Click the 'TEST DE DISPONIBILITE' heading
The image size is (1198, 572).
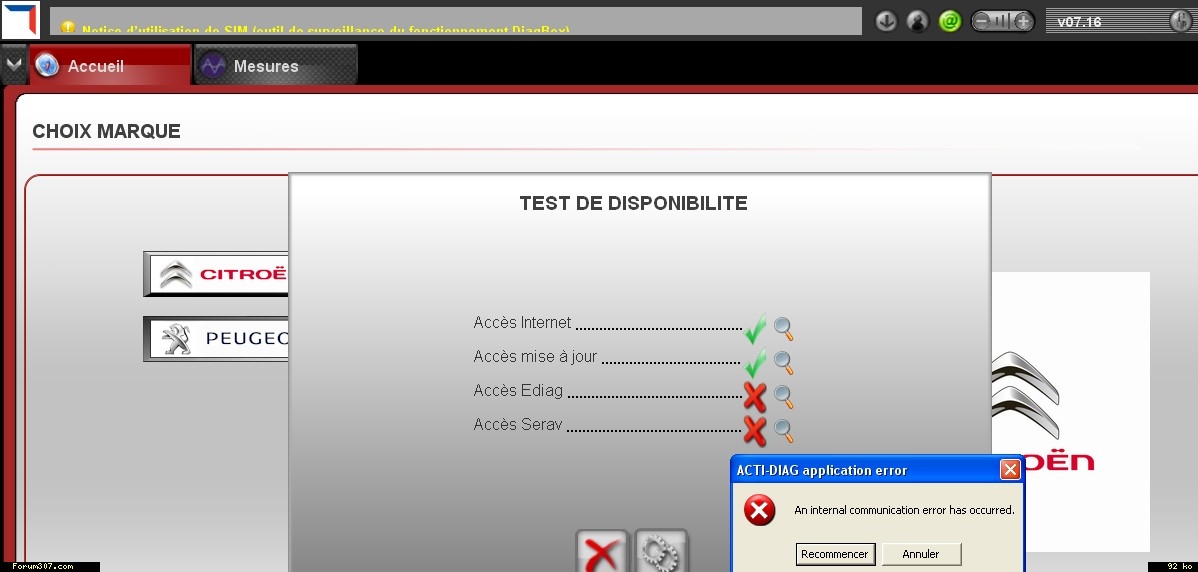633,203
